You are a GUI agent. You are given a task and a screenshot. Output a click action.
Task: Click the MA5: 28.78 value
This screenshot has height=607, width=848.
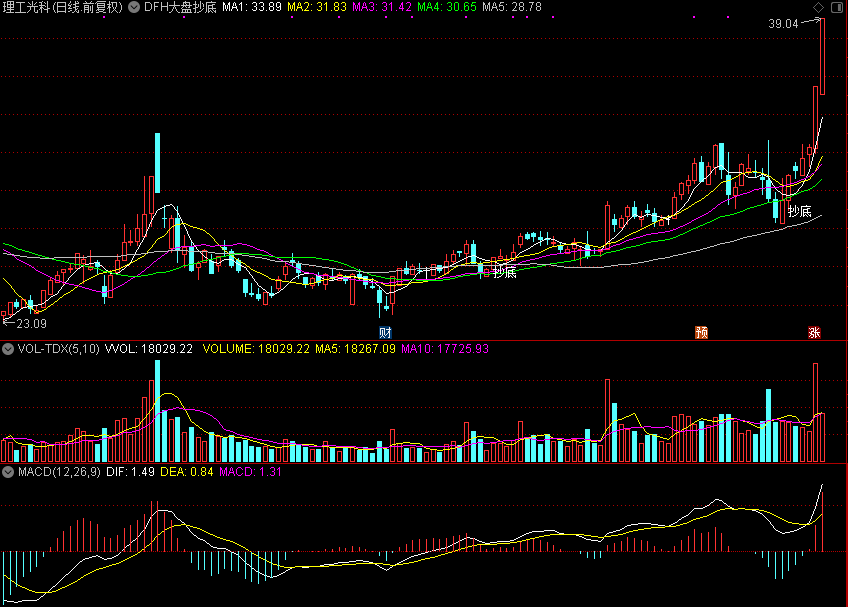[512, 7]
